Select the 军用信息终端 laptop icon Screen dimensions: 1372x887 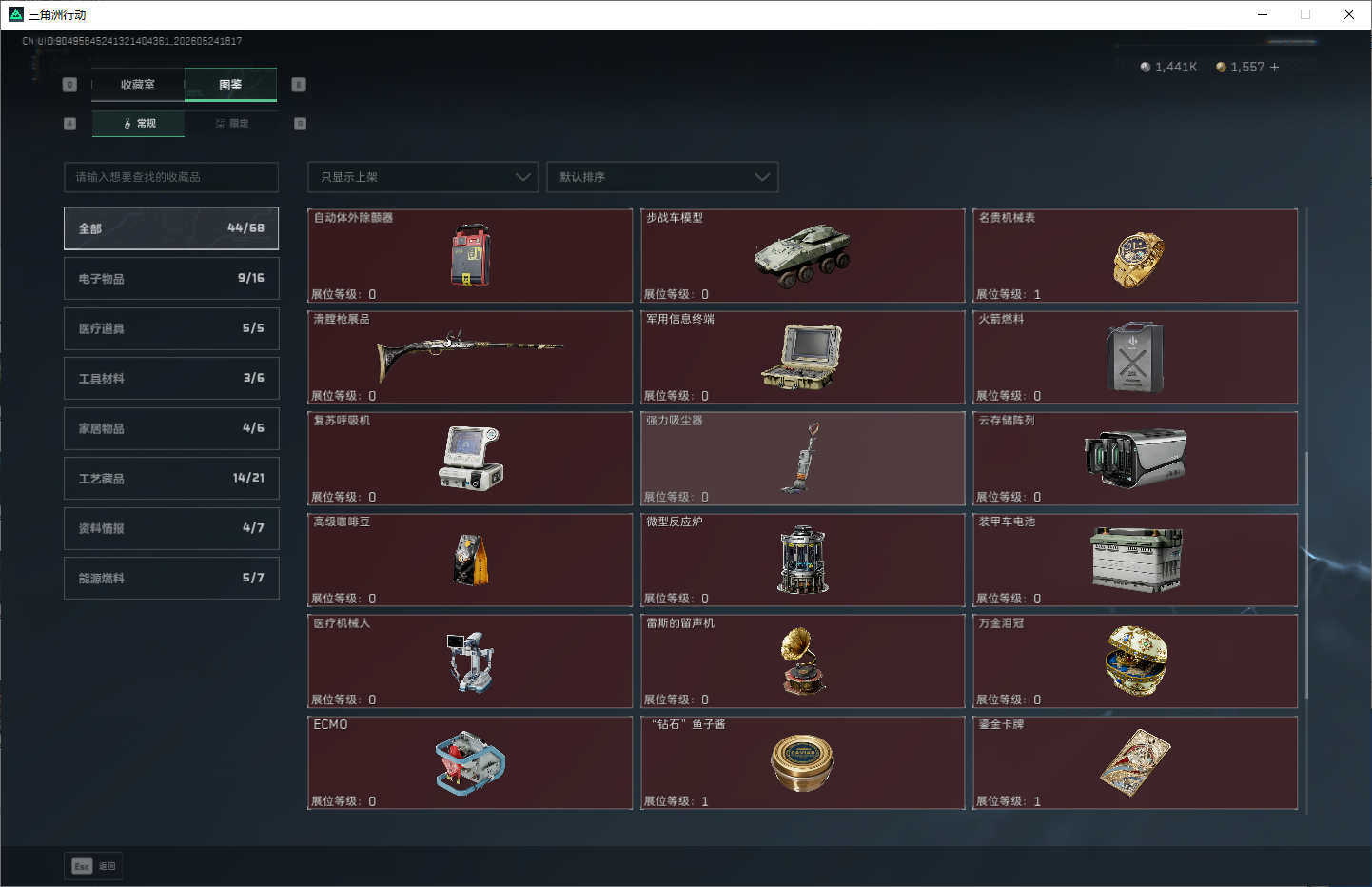click(x=803, y=357)
